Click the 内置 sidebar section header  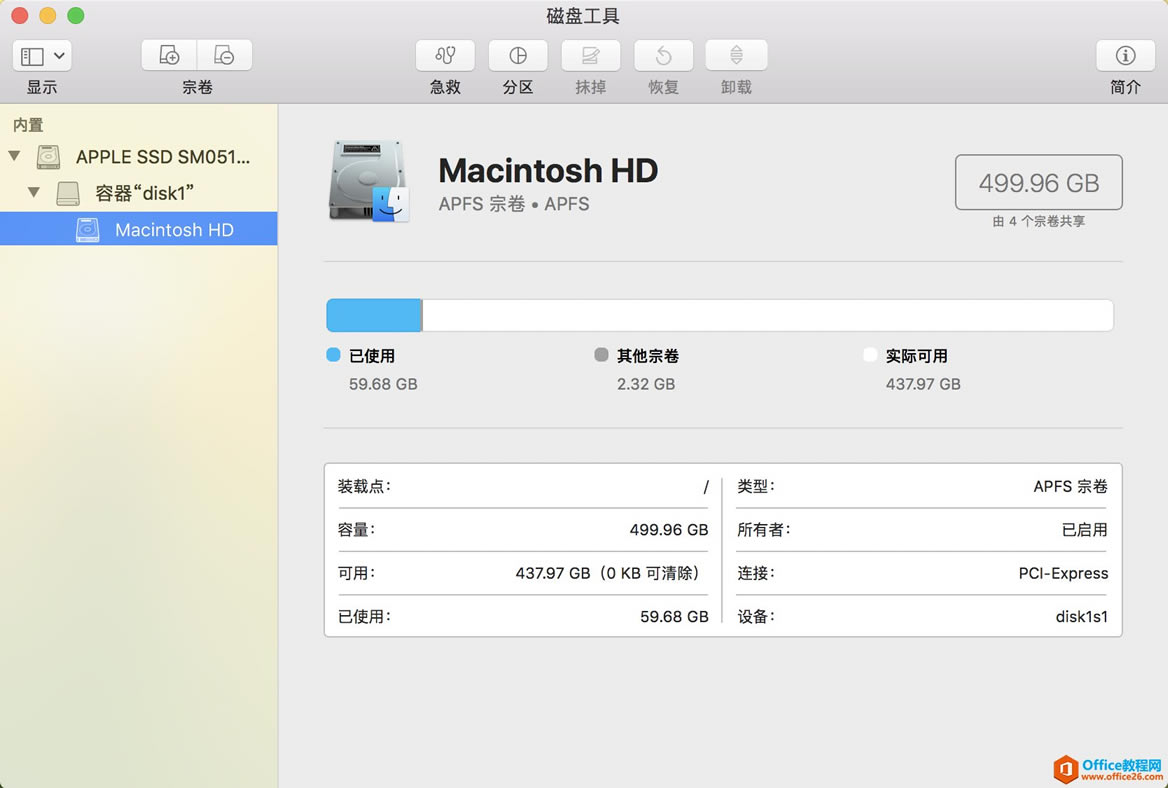click(28, 125)
